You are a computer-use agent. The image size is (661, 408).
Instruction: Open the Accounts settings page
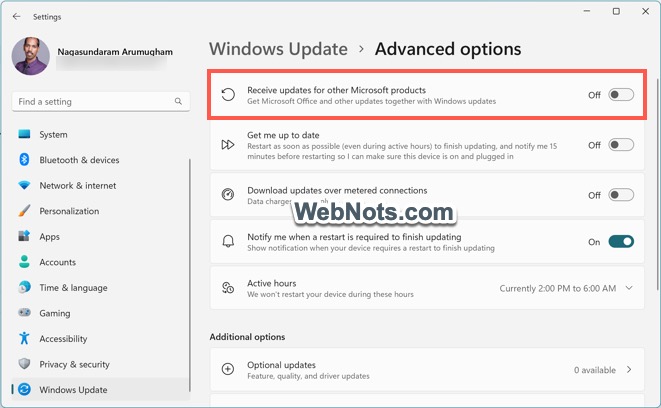coord(57,262)
